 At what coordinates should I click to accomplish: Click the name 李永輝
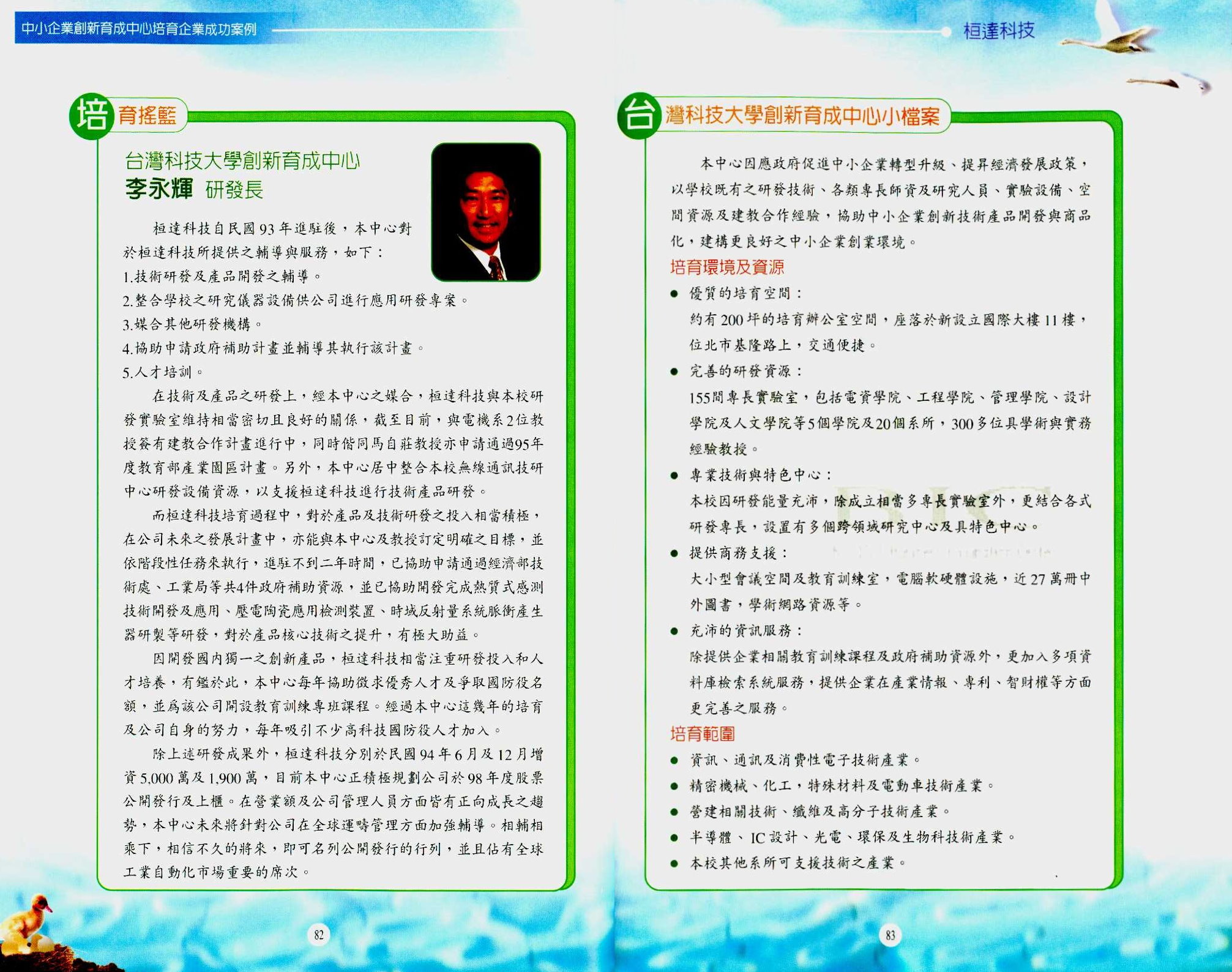click(x=159, y=189)
